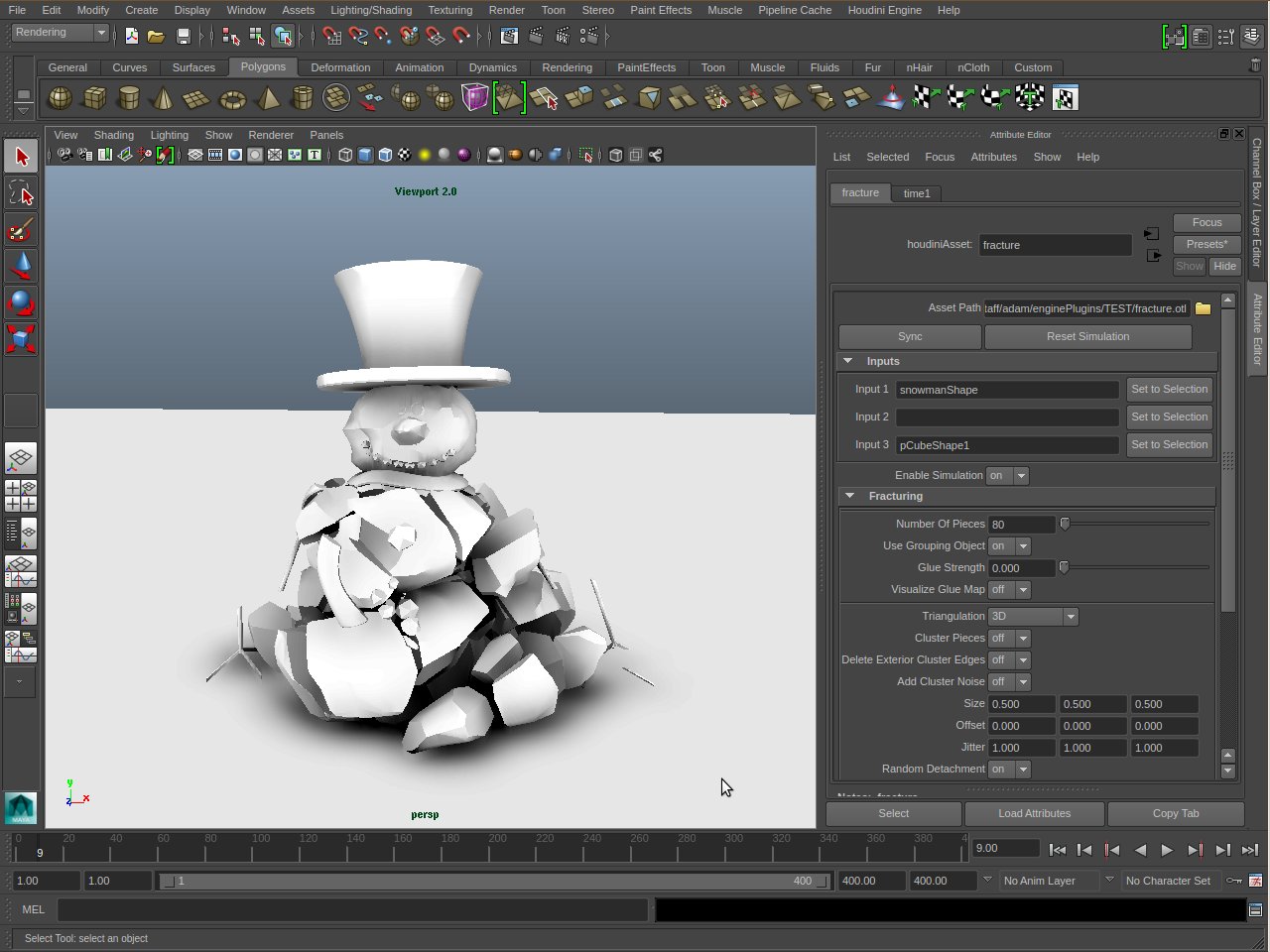Select the Select Tool arrow in toolbox

[x=21, y=156]
